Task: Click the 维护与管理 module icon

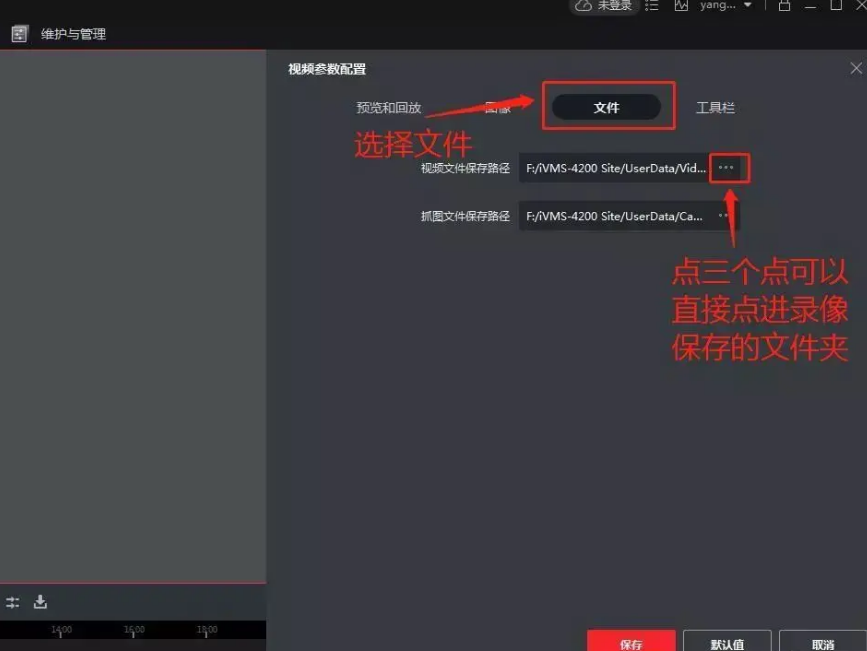Action: [19, 34]
